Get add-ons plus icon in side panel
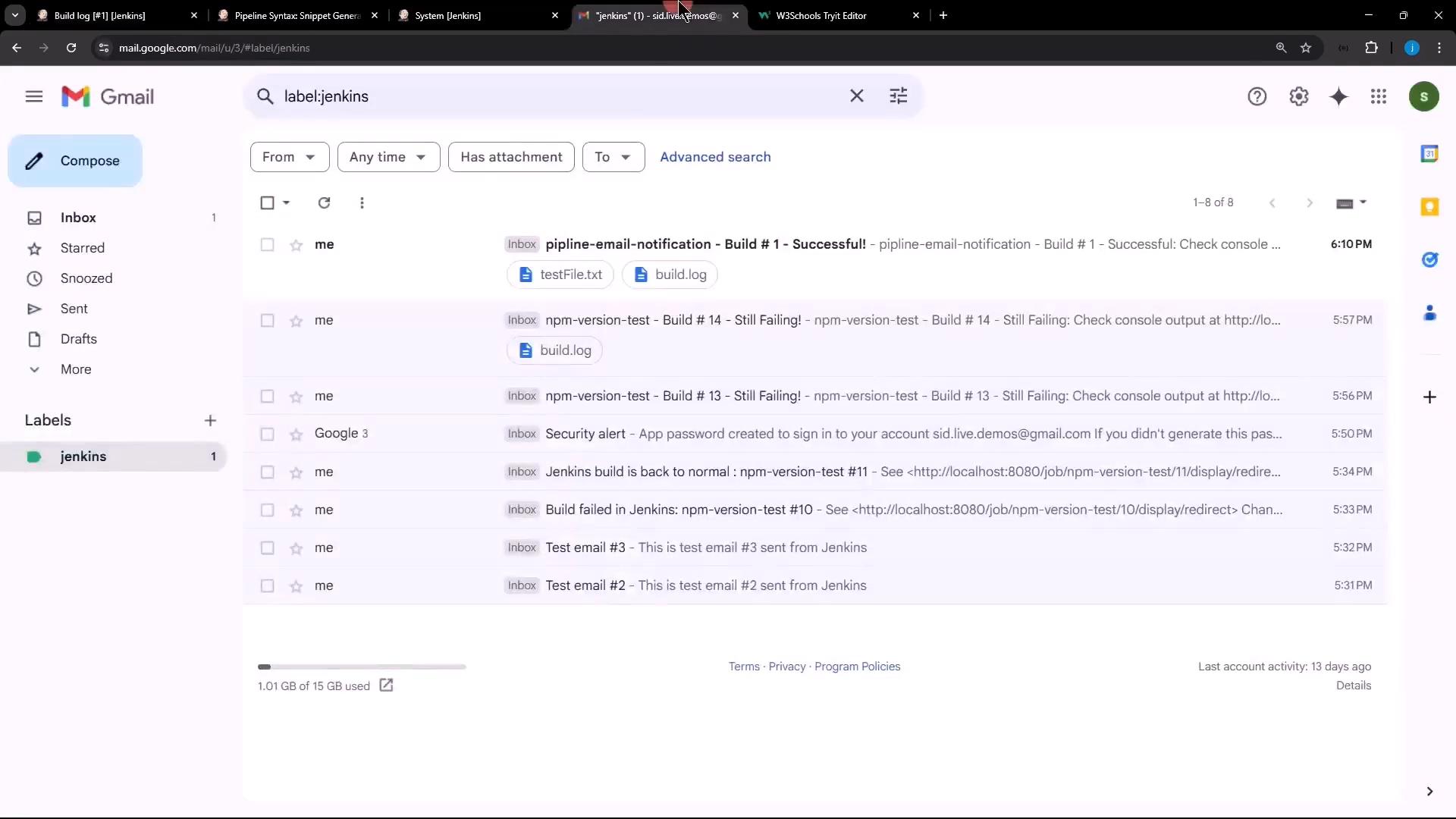Screen dimensions: 1456x819 click(1429, 397)
